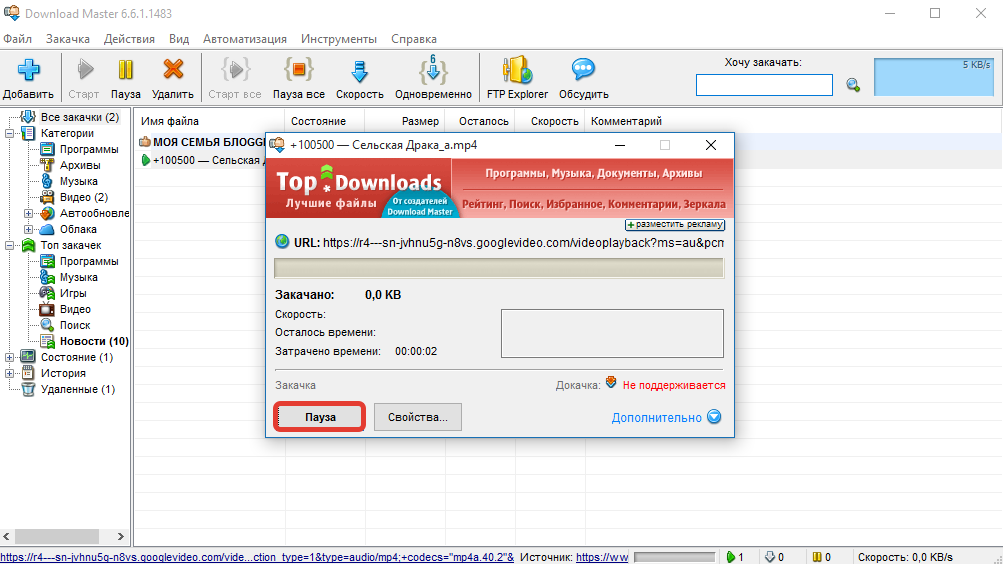
Task: Click the Add (Добавить) toolbar icon
Action: 28,70
